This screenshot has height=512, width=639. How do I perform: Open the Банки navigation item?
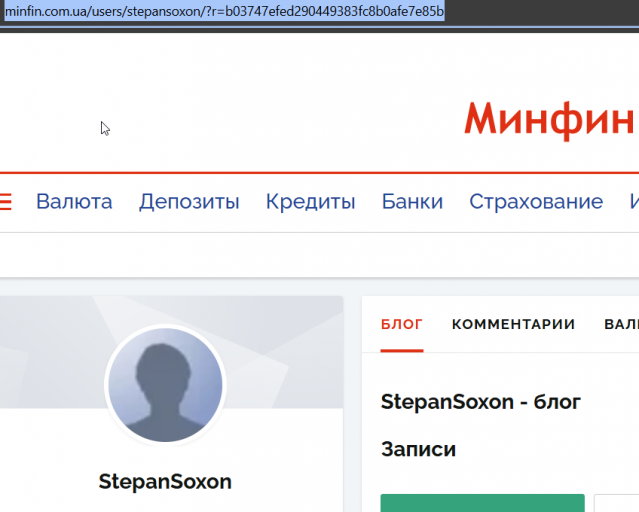click(412, 201)
